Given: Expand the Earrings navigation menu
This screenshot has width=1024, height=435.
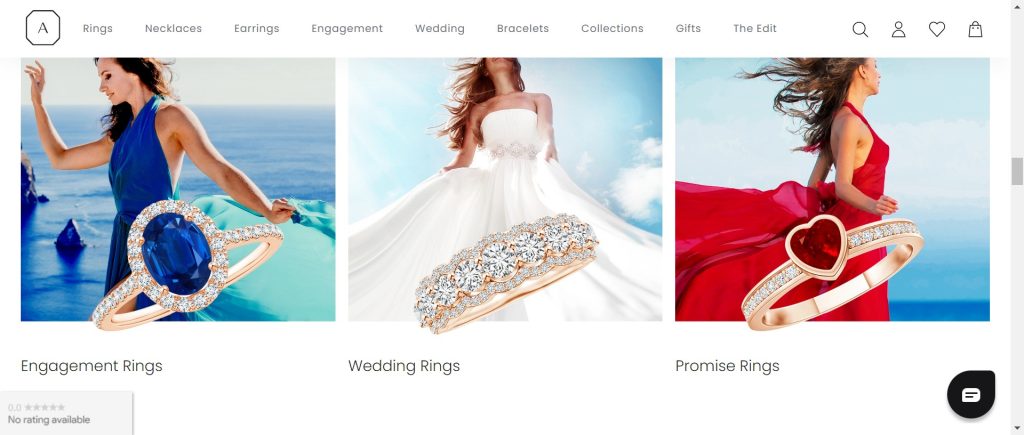Looking at the screenshot, I should tap(257, 29).
